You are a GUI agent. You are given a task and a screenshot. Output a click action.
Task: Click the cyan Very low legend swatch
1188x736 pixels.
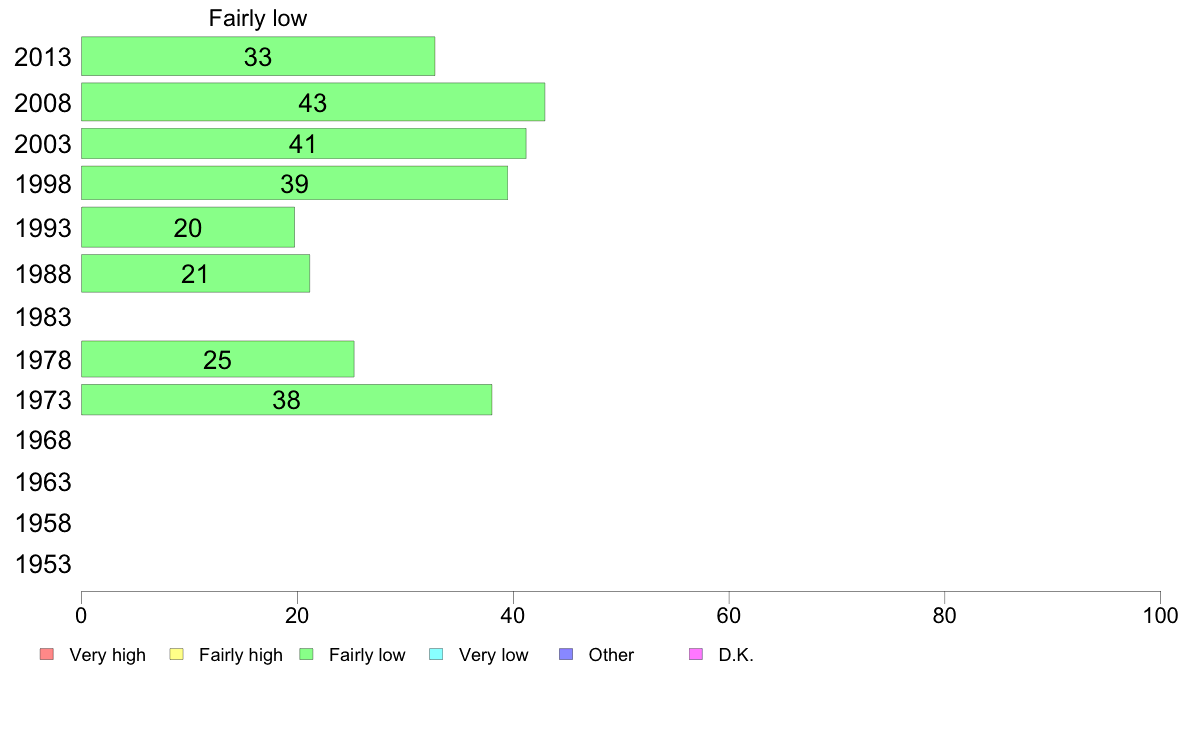436,654
